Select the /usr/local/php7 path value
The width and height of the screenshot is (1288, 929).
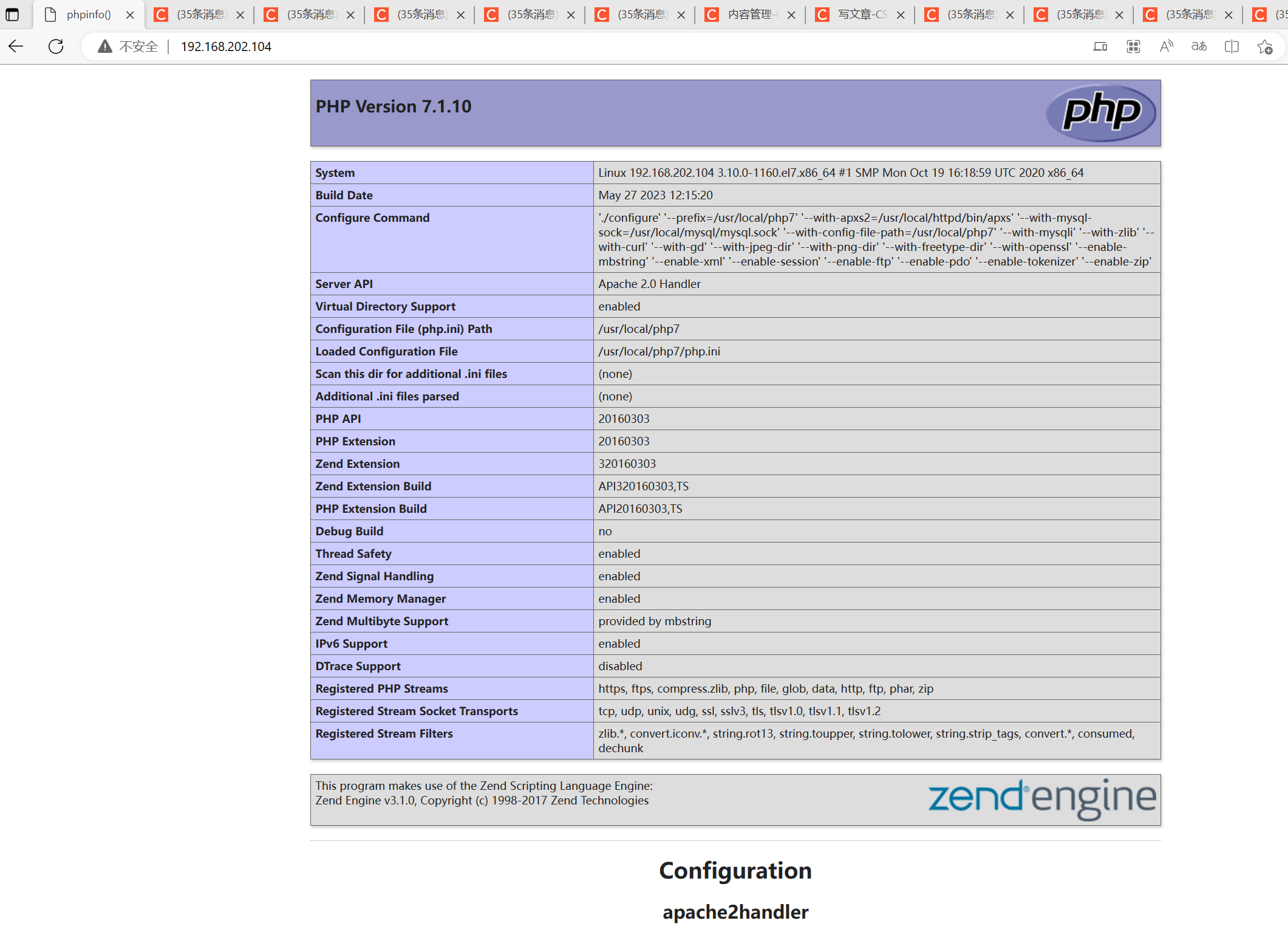[x=639, y=329]
